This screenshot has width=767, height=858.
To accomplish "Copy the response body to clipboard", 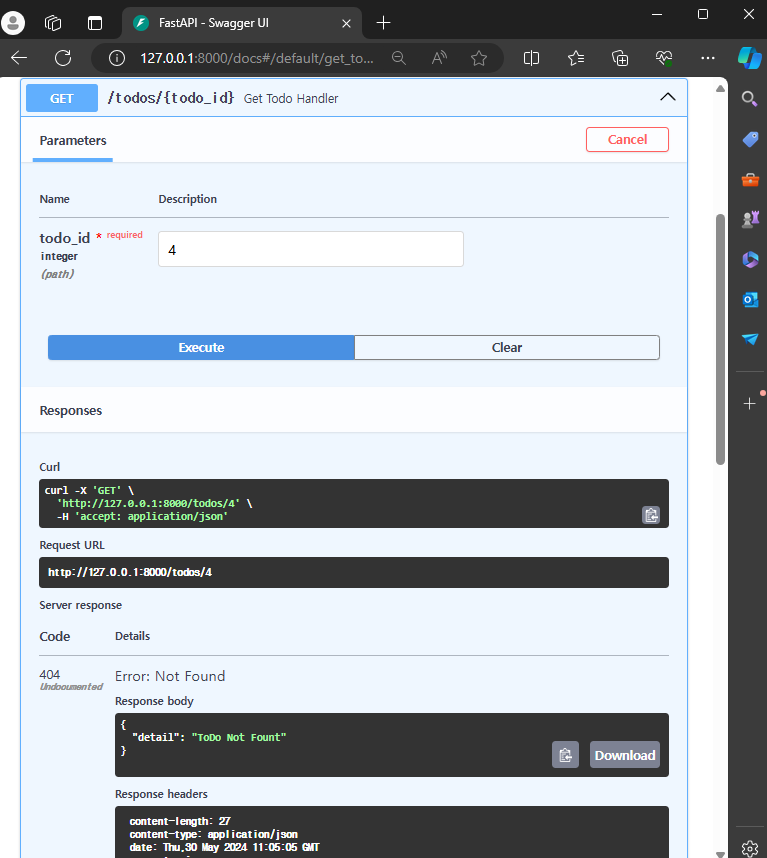I will click(565, 755).
